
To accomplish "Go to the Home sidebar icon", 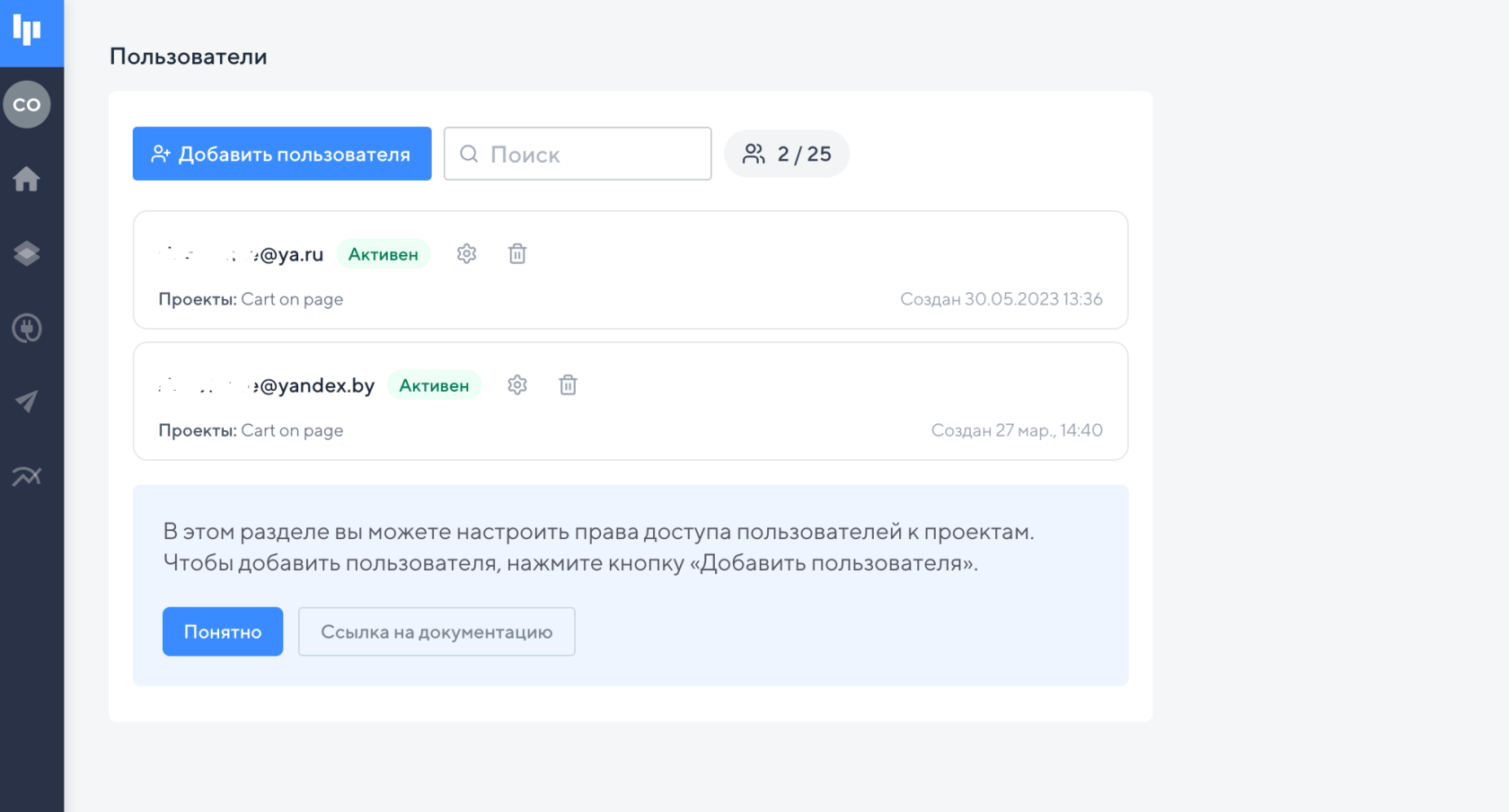I will 27,179.
